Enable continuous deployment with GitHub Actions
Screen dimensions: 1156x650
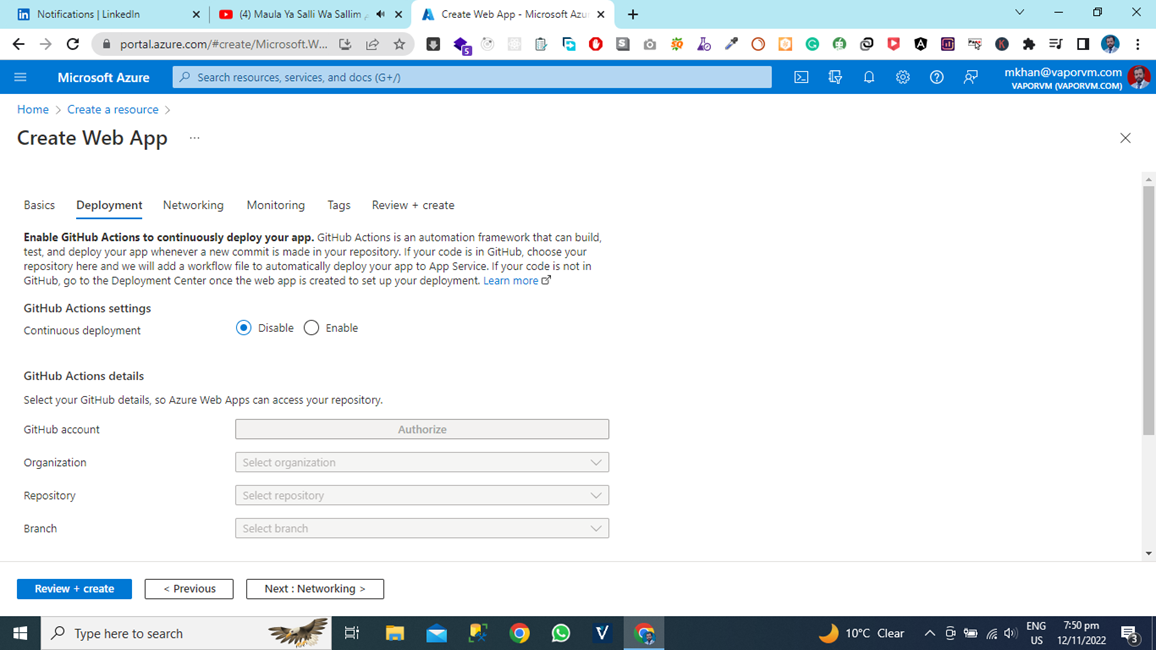[x=310, y=327]
